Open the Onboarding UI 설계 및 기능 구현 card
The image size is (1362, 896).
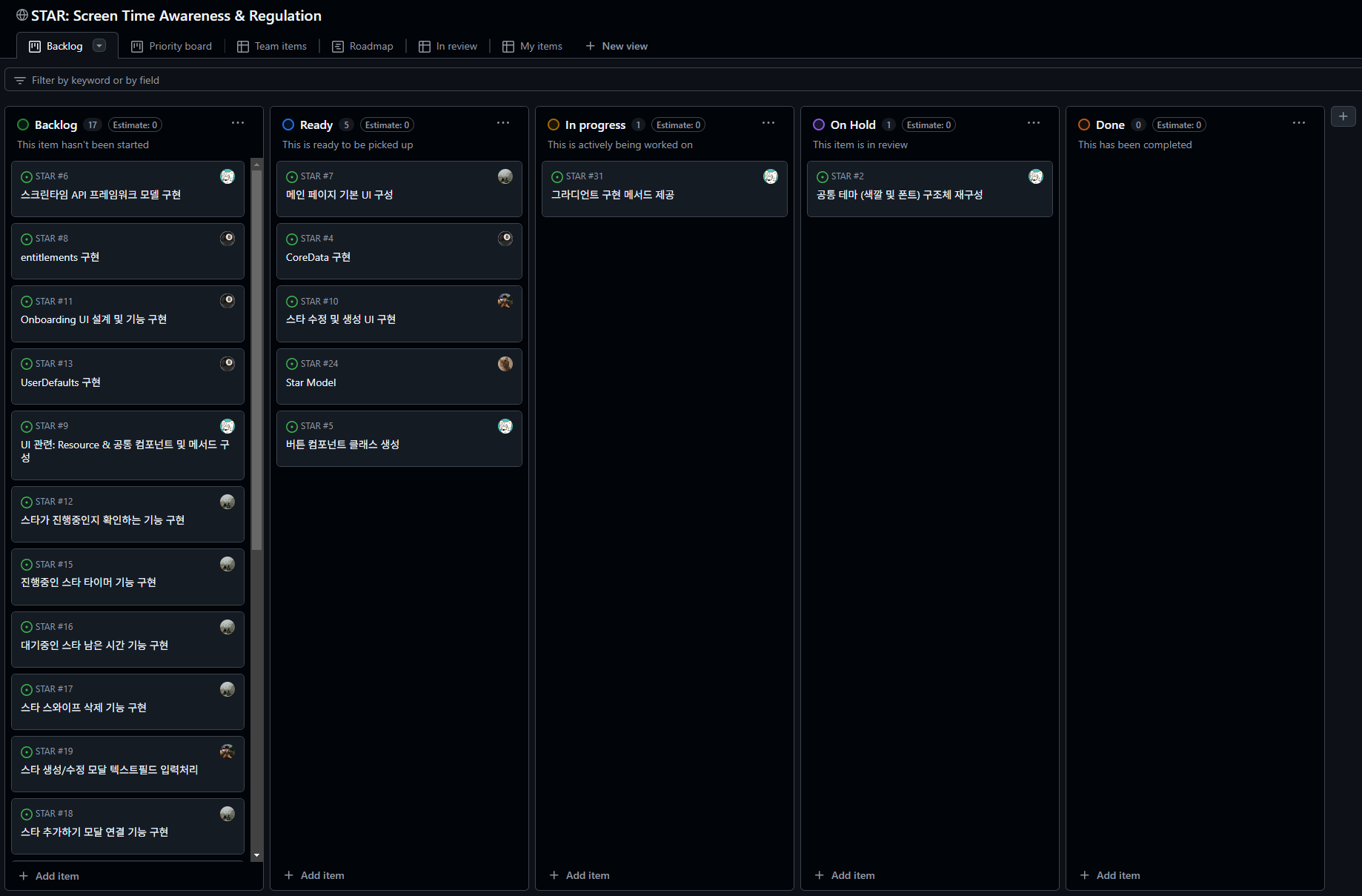coord(127,313)
